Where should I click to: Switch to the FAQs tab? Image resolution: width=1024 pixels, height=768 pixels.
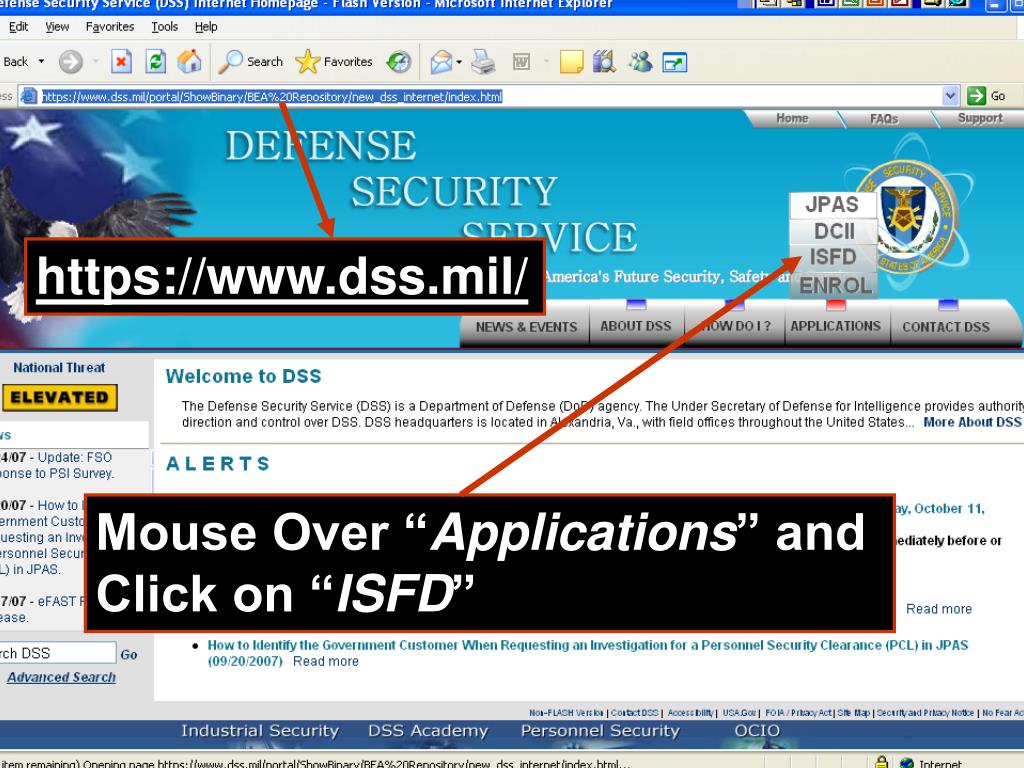[884, 119]
